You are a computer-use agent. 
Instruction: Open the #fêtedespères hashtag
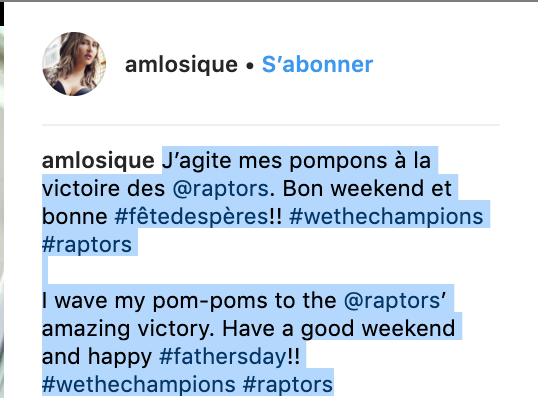point(191,217)
